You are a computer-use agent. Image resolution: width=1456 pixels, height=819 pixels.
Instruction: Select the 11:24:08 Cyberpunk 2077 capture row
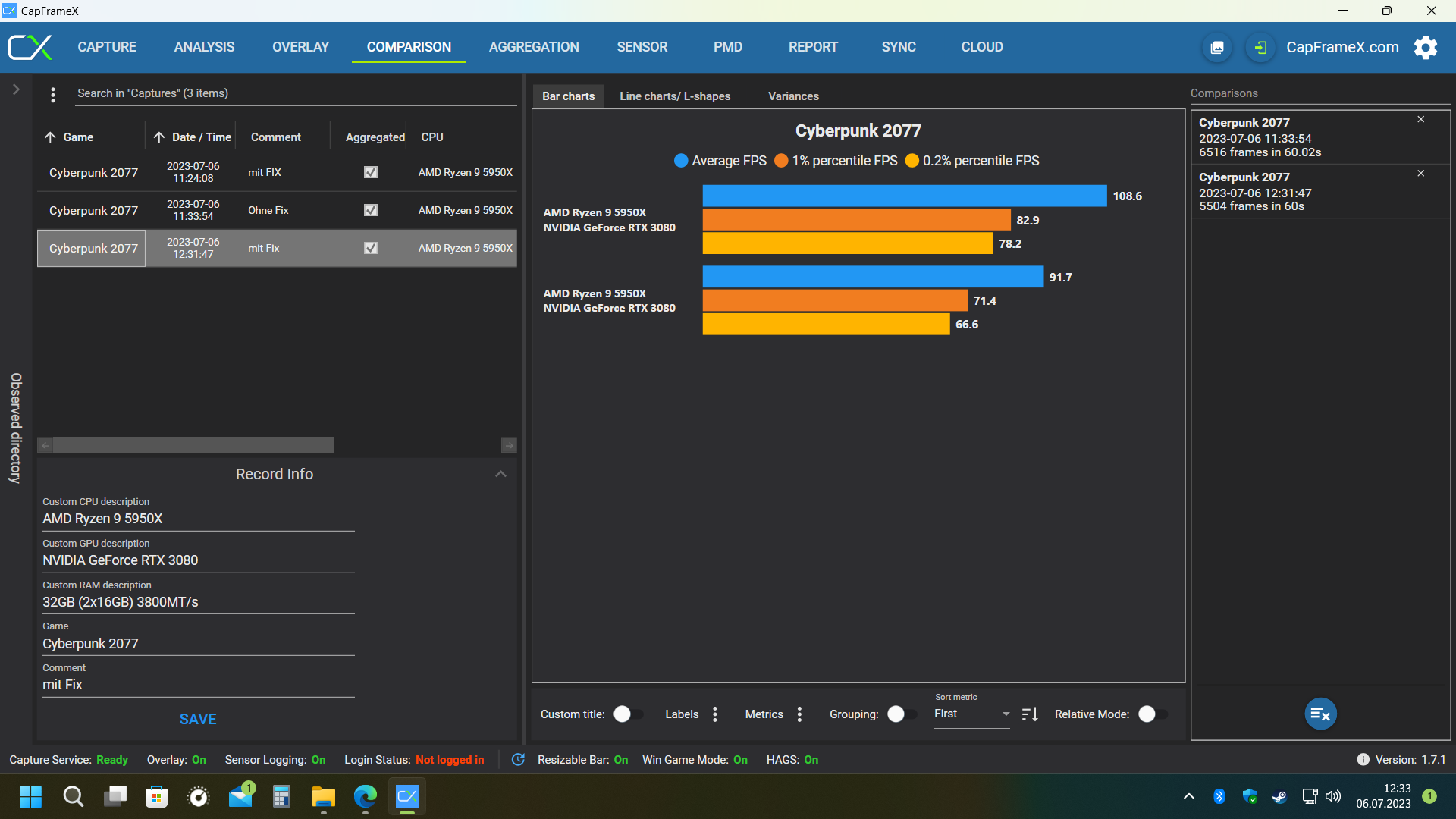[x=277, y=173]
